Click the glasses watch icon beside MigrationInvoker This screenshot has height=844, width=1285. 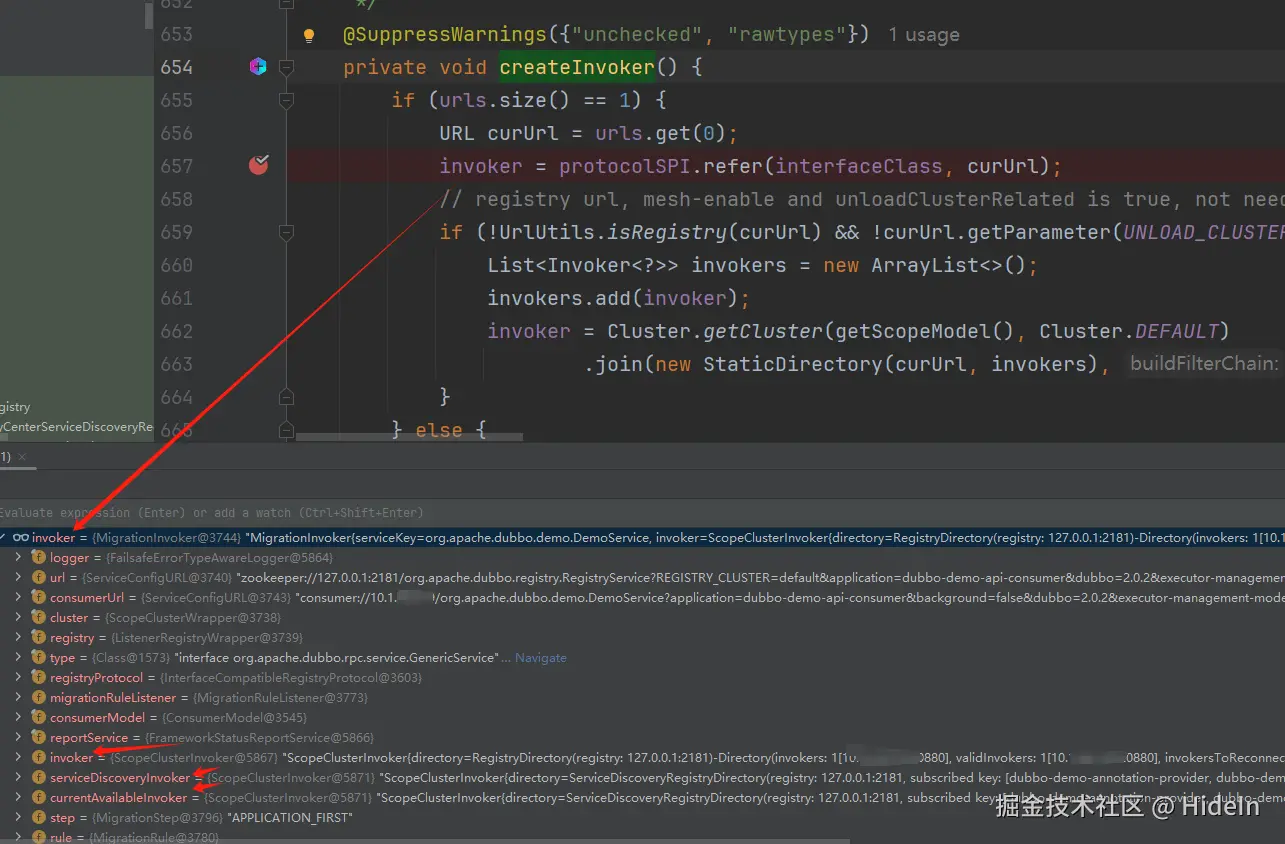(x=20, y=538)
